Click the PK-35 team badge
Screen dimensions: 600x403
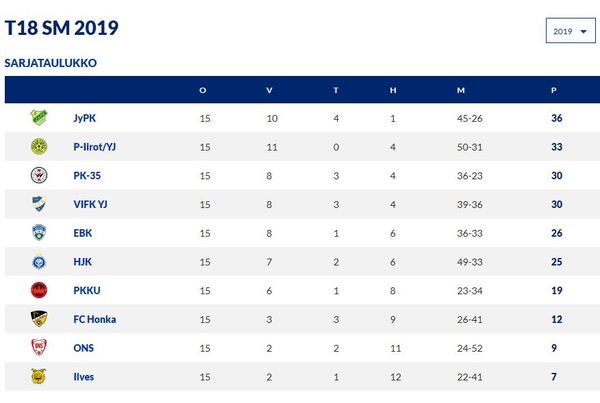tap(39, 175)
